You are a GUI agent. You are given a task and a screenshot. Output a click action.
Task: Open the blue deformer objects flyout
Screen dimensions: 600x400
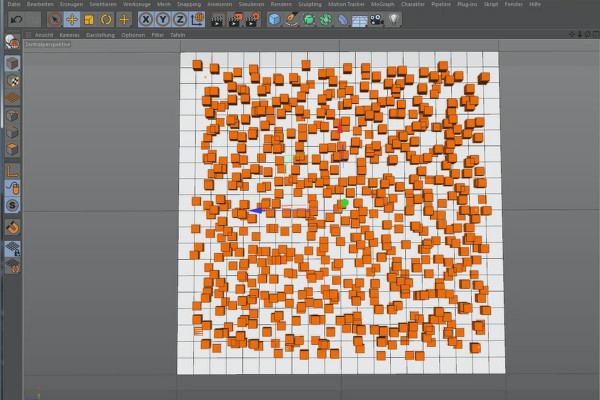(x=342, y=20)
